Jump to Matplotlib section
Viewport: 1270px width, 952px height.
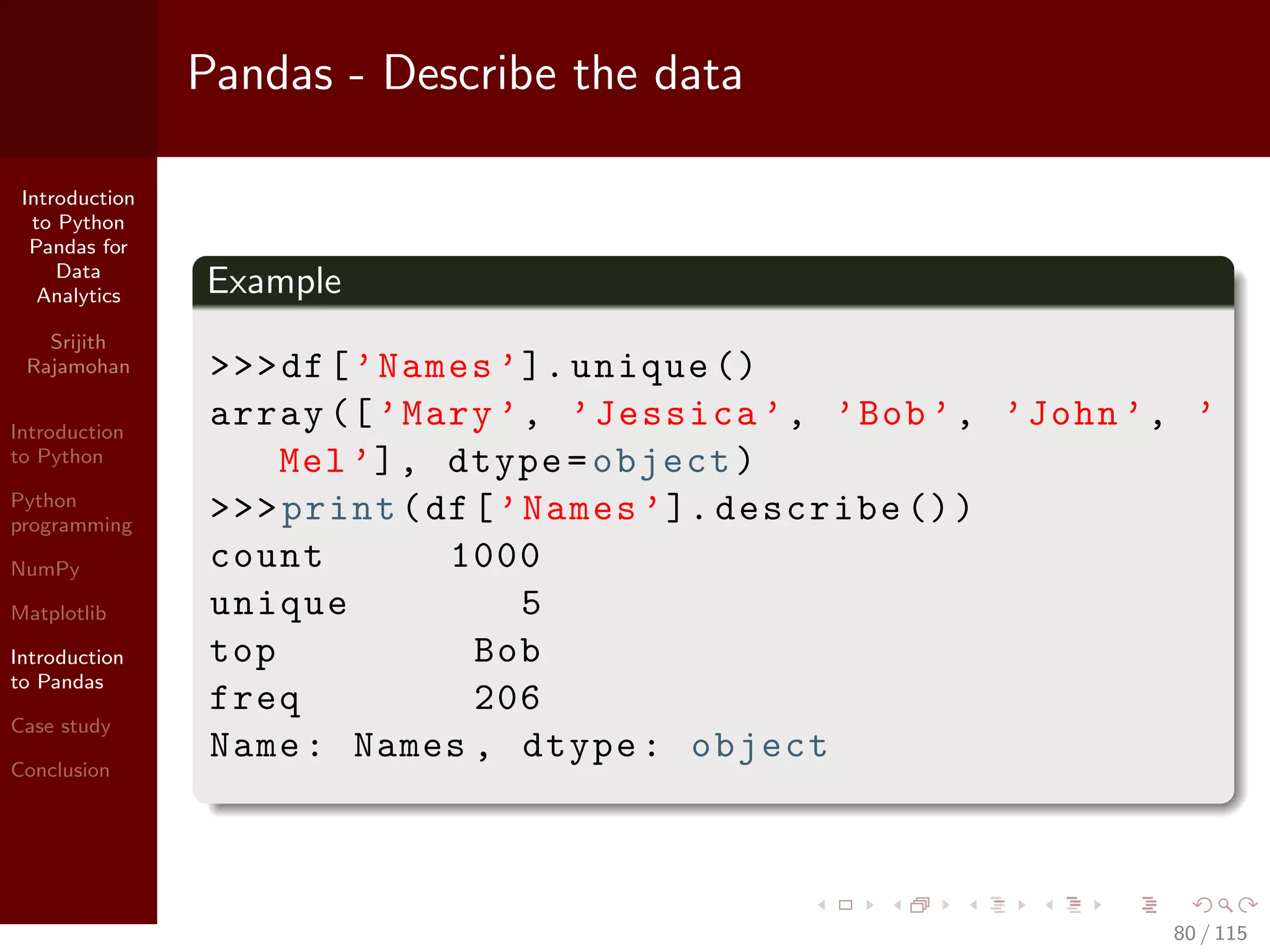pyautogui.click(x=59, y=613)
